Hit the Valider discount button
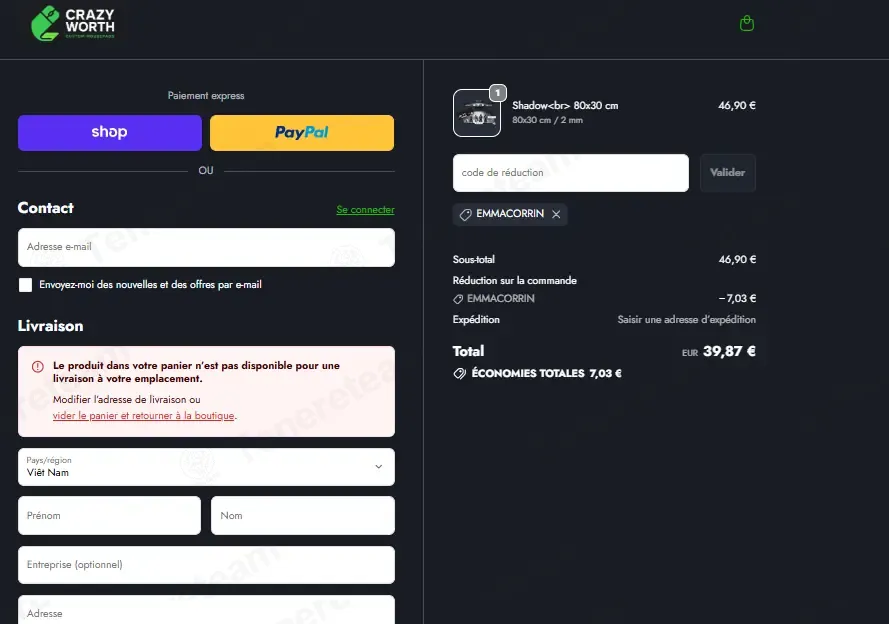 click(x=727, y=173)
